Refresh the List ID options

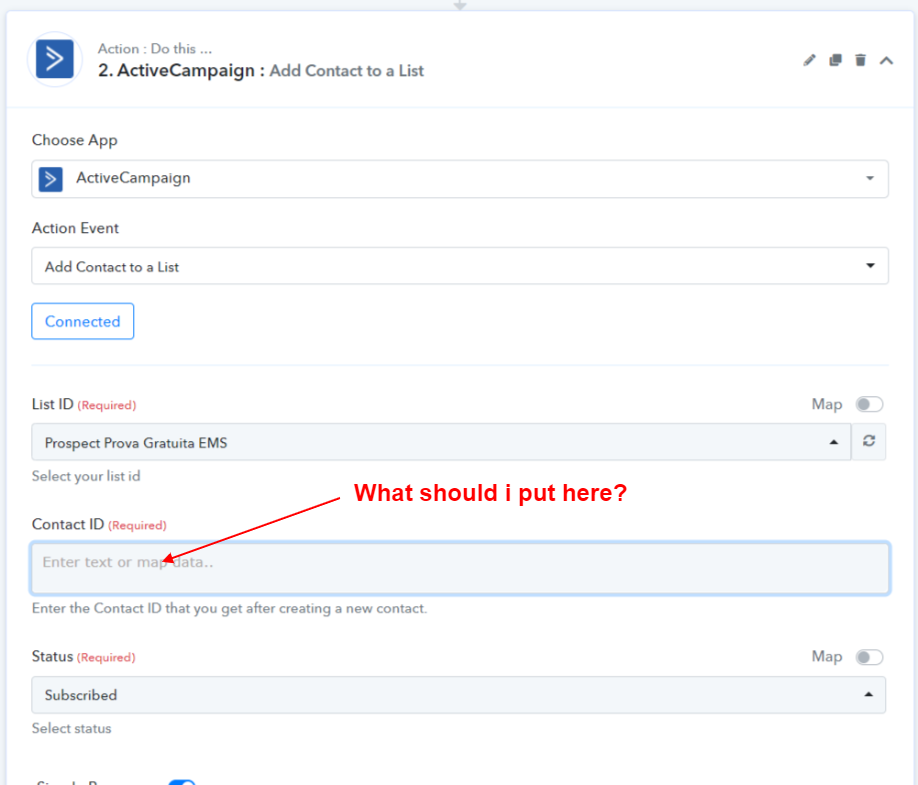point(869,441)
